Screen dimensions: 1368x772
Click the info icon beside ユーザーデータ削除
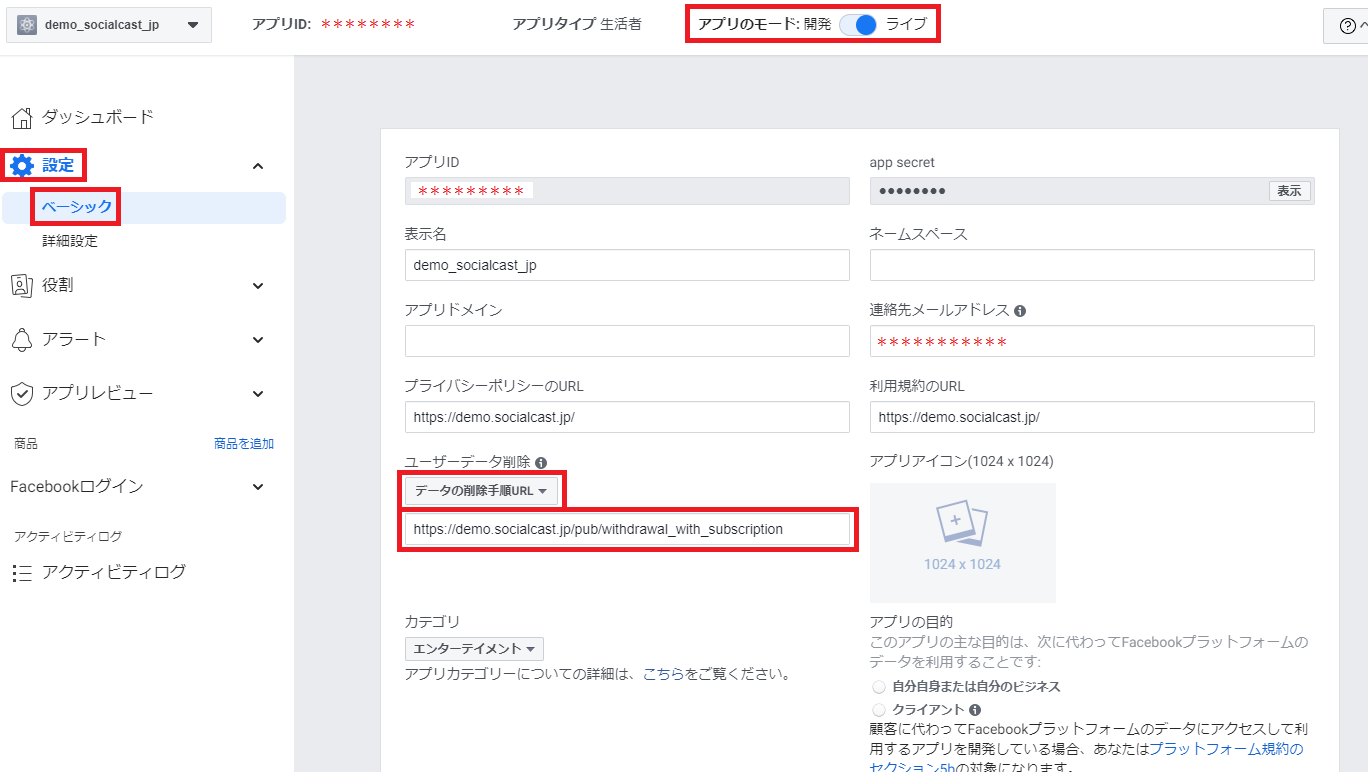click(x=541, y=463)
